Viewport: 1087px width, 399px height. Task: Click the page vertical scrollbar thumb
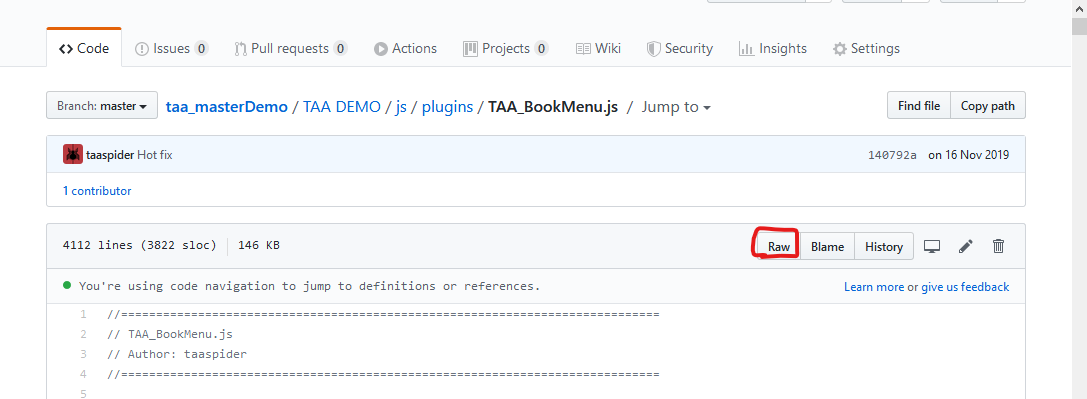[x=1079, y=26]
